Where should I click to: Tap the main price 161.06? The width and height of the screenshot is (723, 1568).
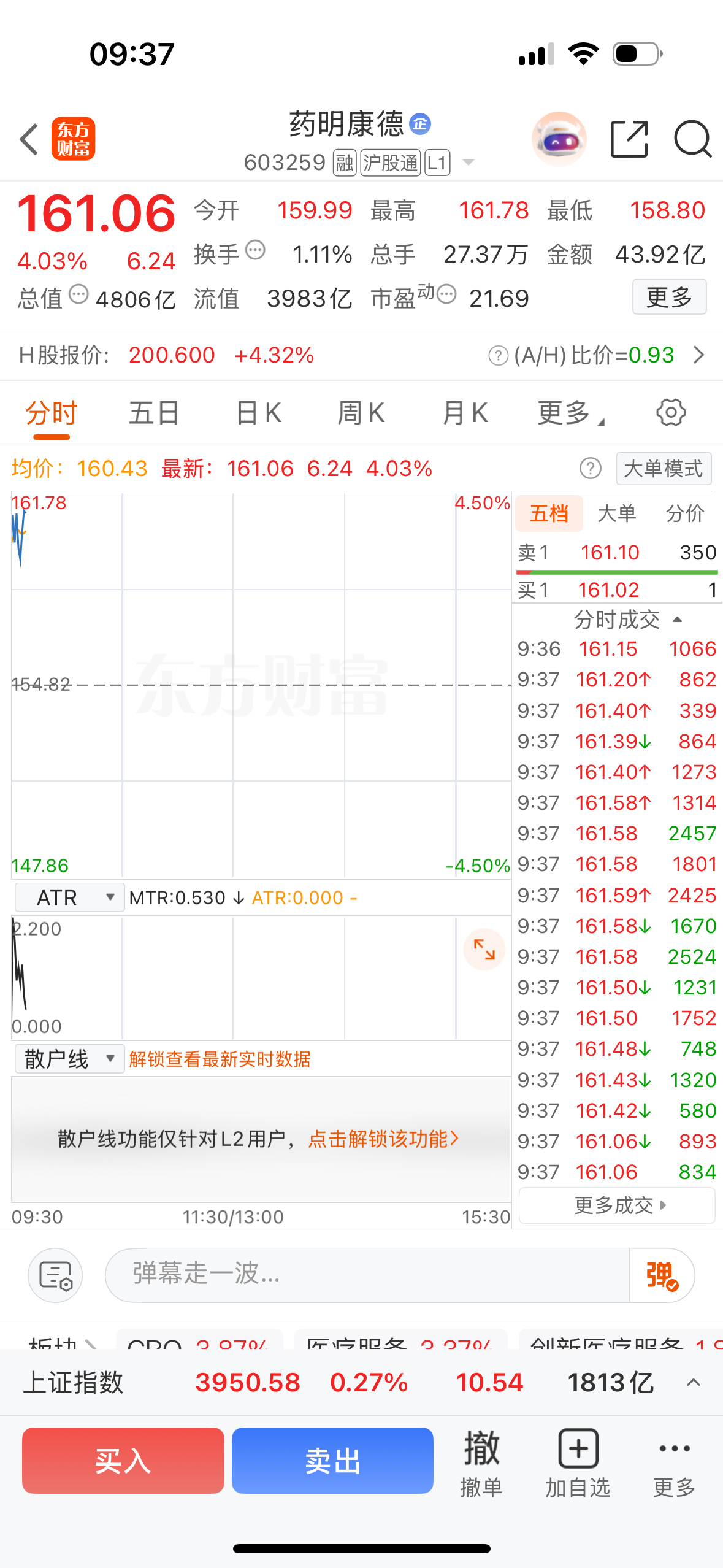96,213
